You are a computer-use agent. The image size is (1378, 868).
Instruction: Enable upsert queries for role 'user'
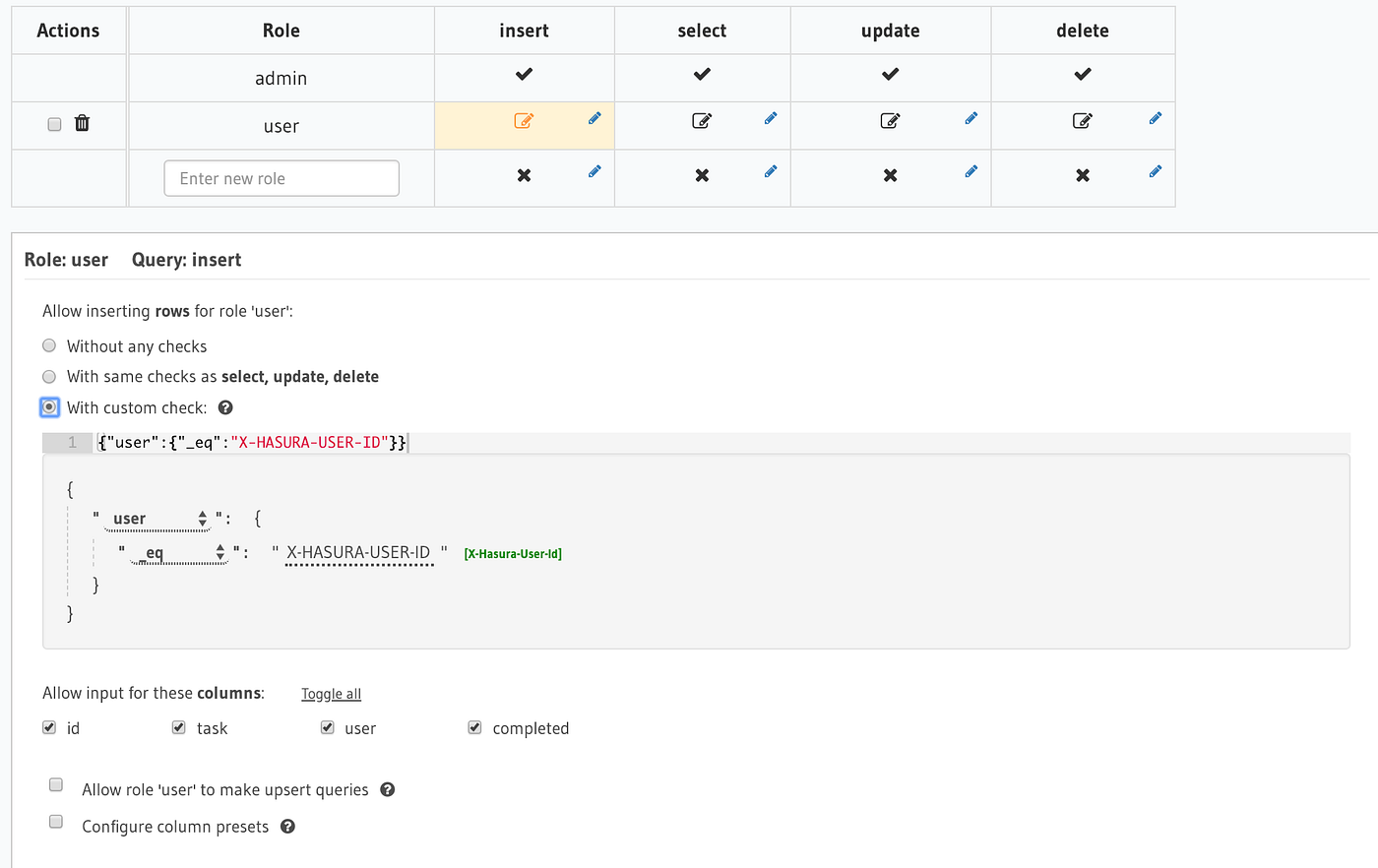55,783
